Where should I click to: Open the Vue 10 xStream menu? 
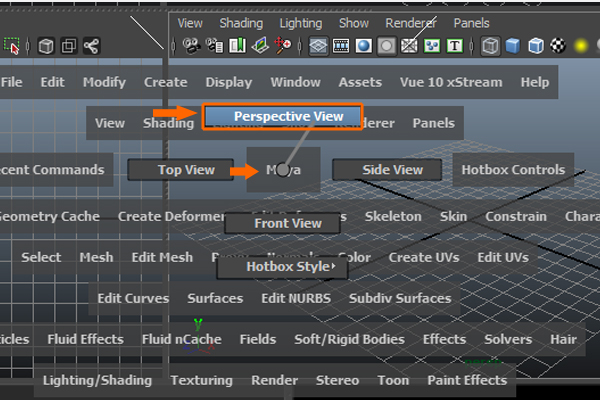pos(451,82)
